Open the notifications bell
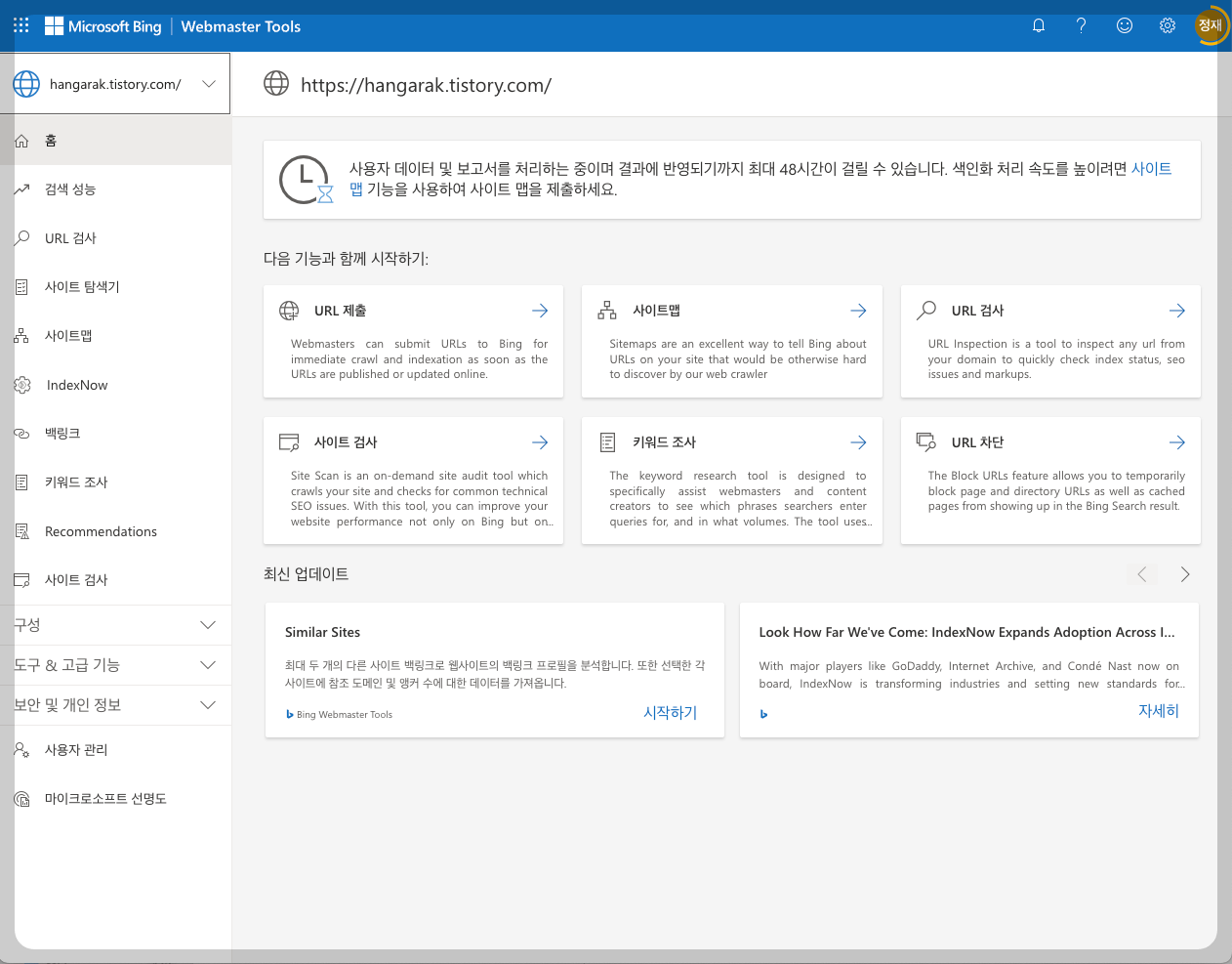Image resolution: width=1232 pixels, height=964 pixels. (x=1039, y=26)
